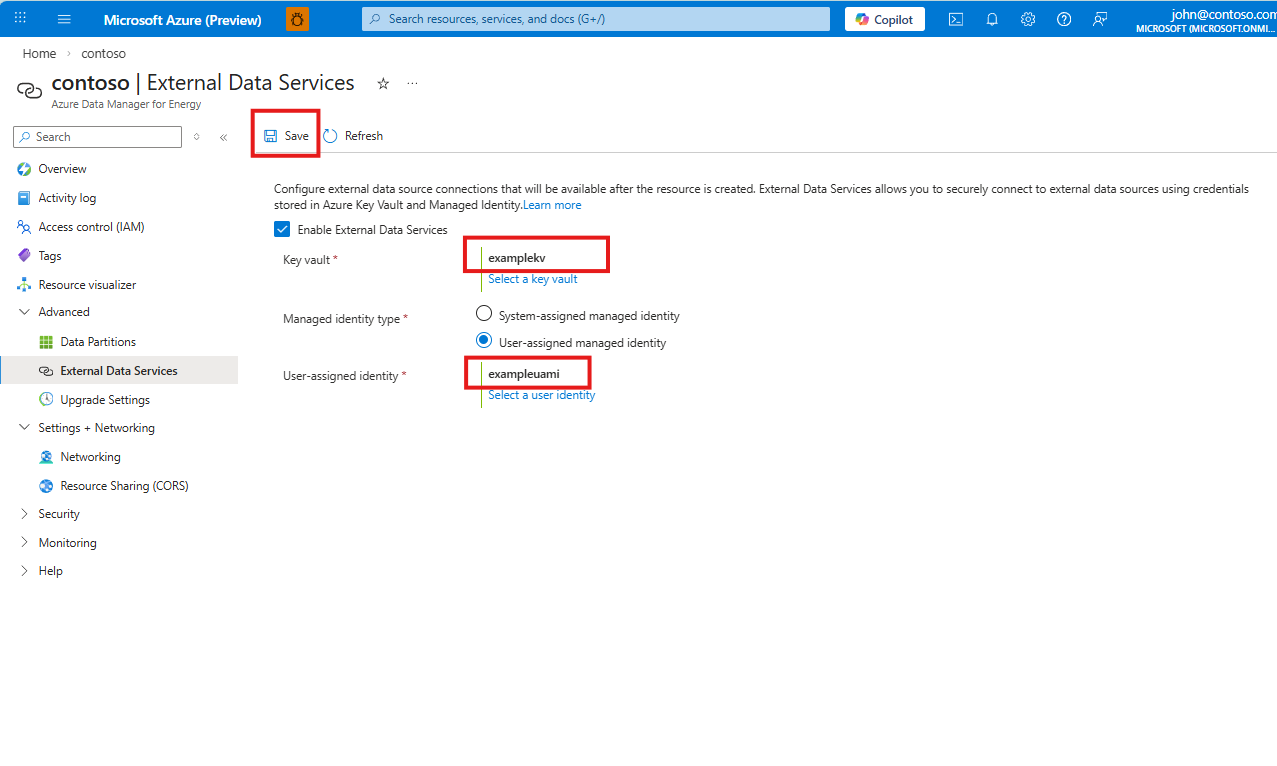Expand the Security section
Screen dimensions: 1277x766
pos(25,514)
